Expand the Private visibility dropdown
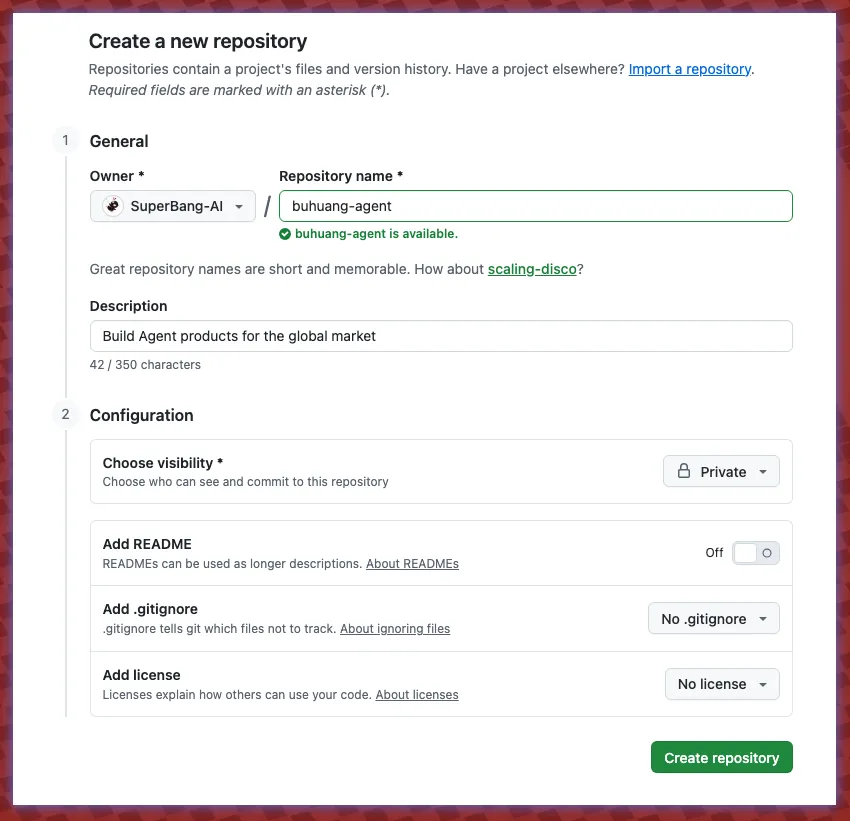Viewport: 850px width, 821px height. pyautogui.click(x=721, y=472)
